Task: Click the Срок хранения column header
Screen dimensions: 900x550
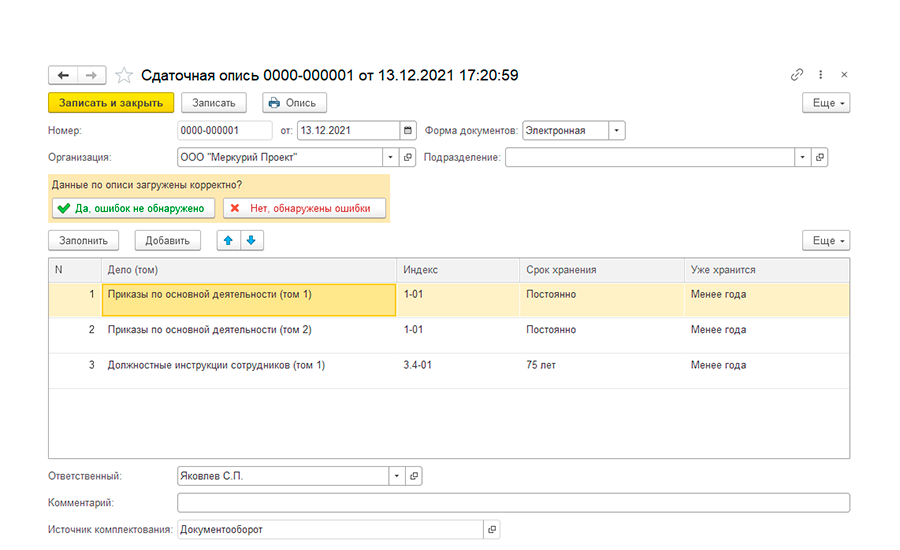Action: [602, 270]
